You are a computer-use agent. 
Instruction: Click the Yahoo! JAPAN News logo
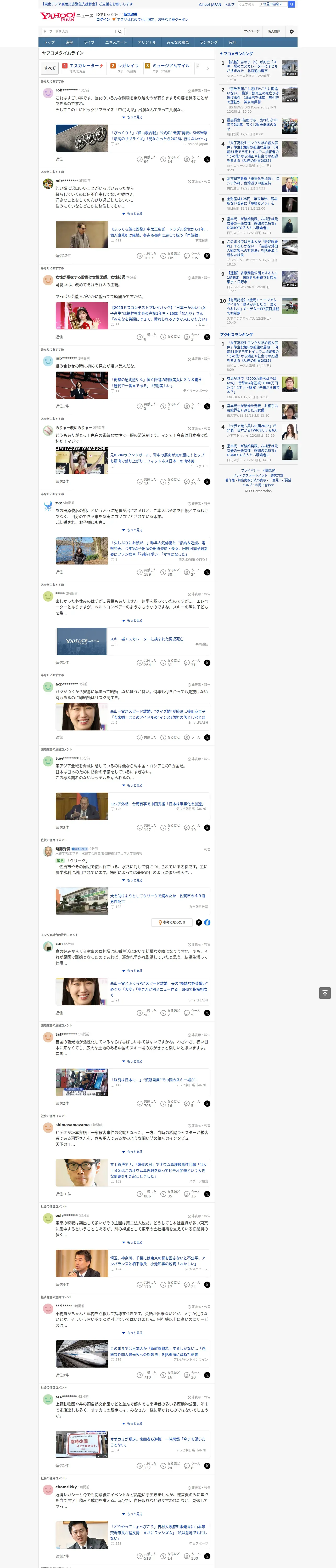click(67, 16)
